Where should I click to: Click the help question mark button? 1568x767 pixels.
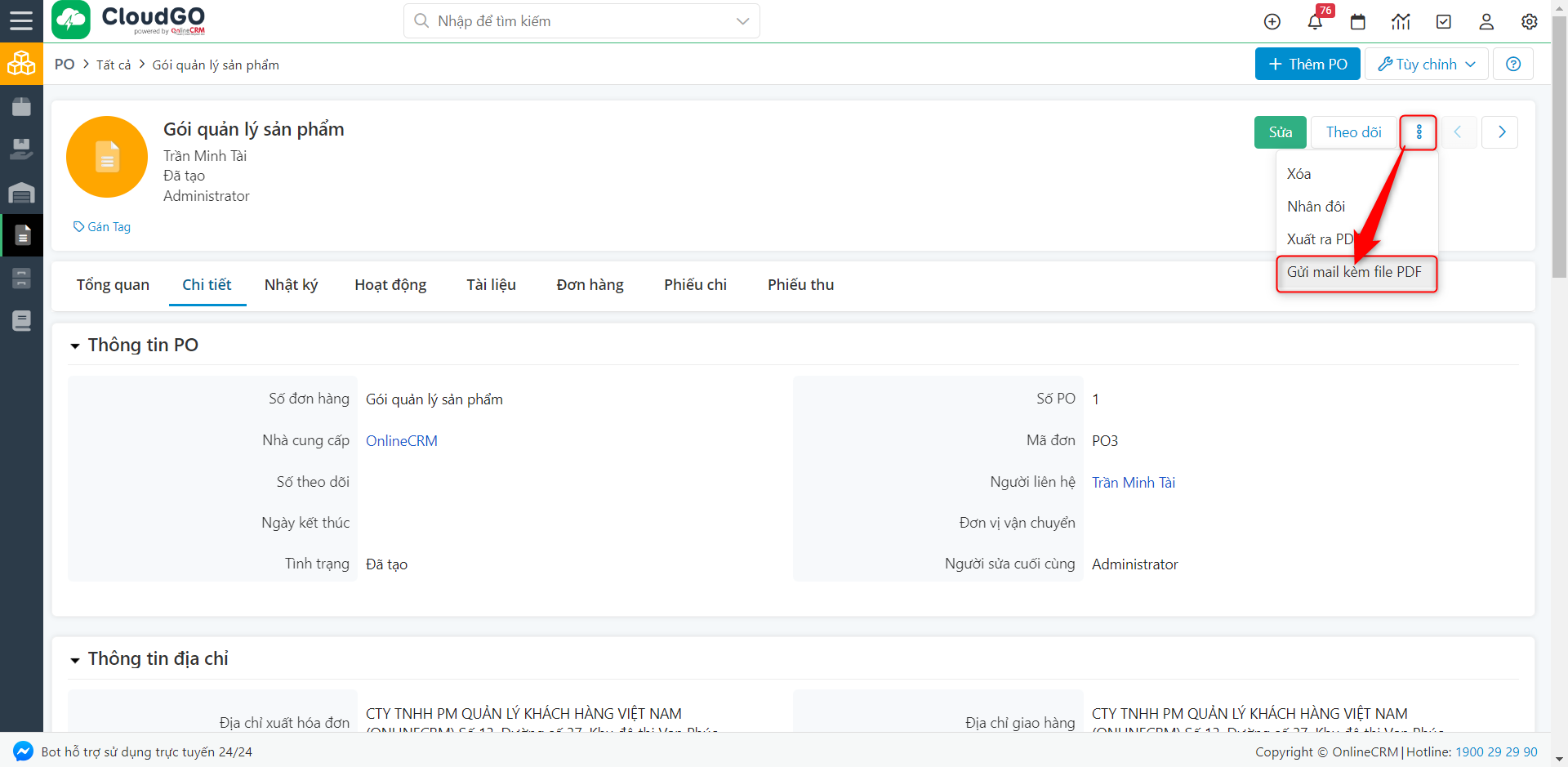point(1512,65)
